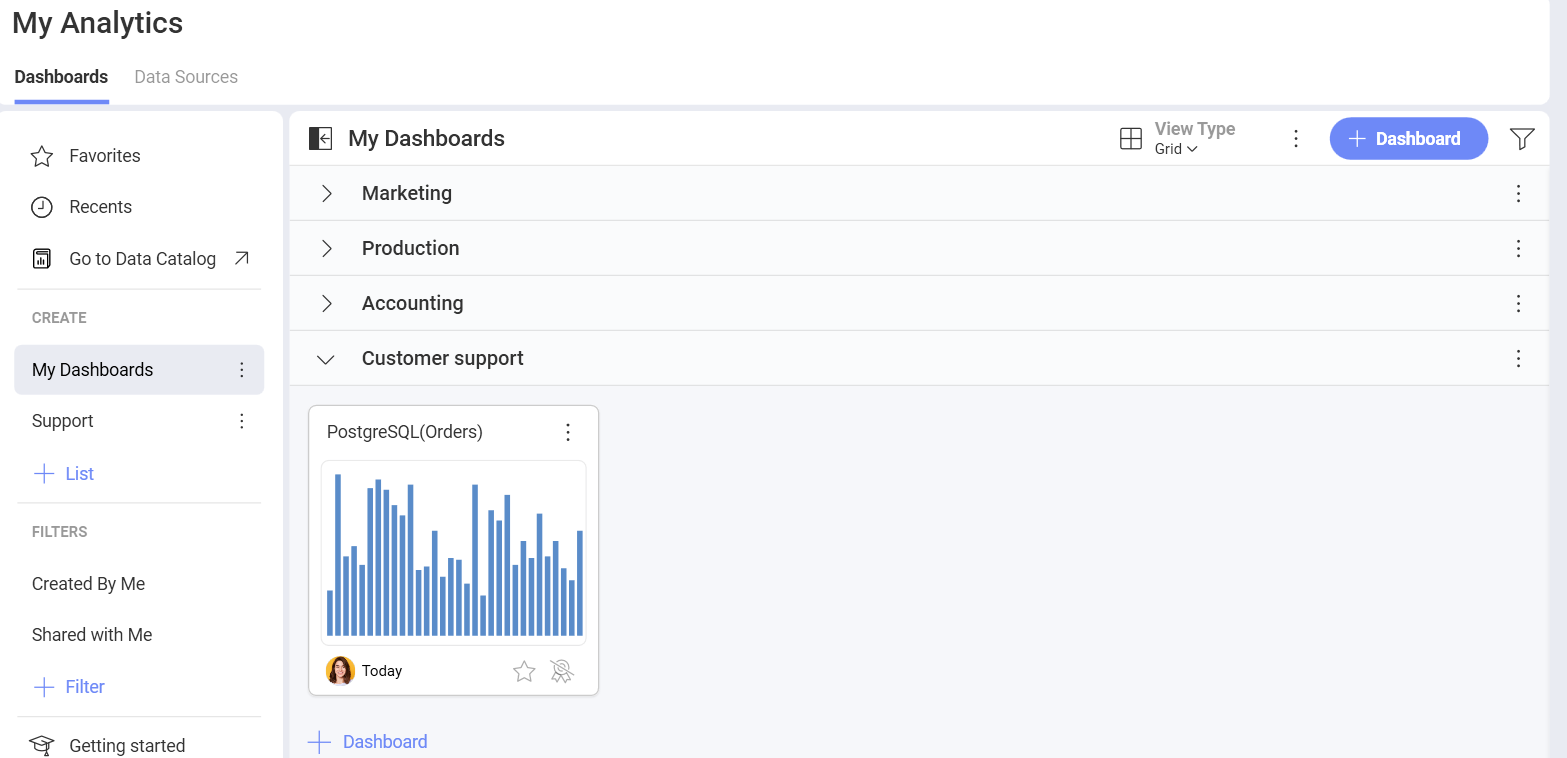Image resolution: width=1567 pixels, height=758 pixels.
Task: Apply Shared with Me filter
Action: (x=92, y=635)
